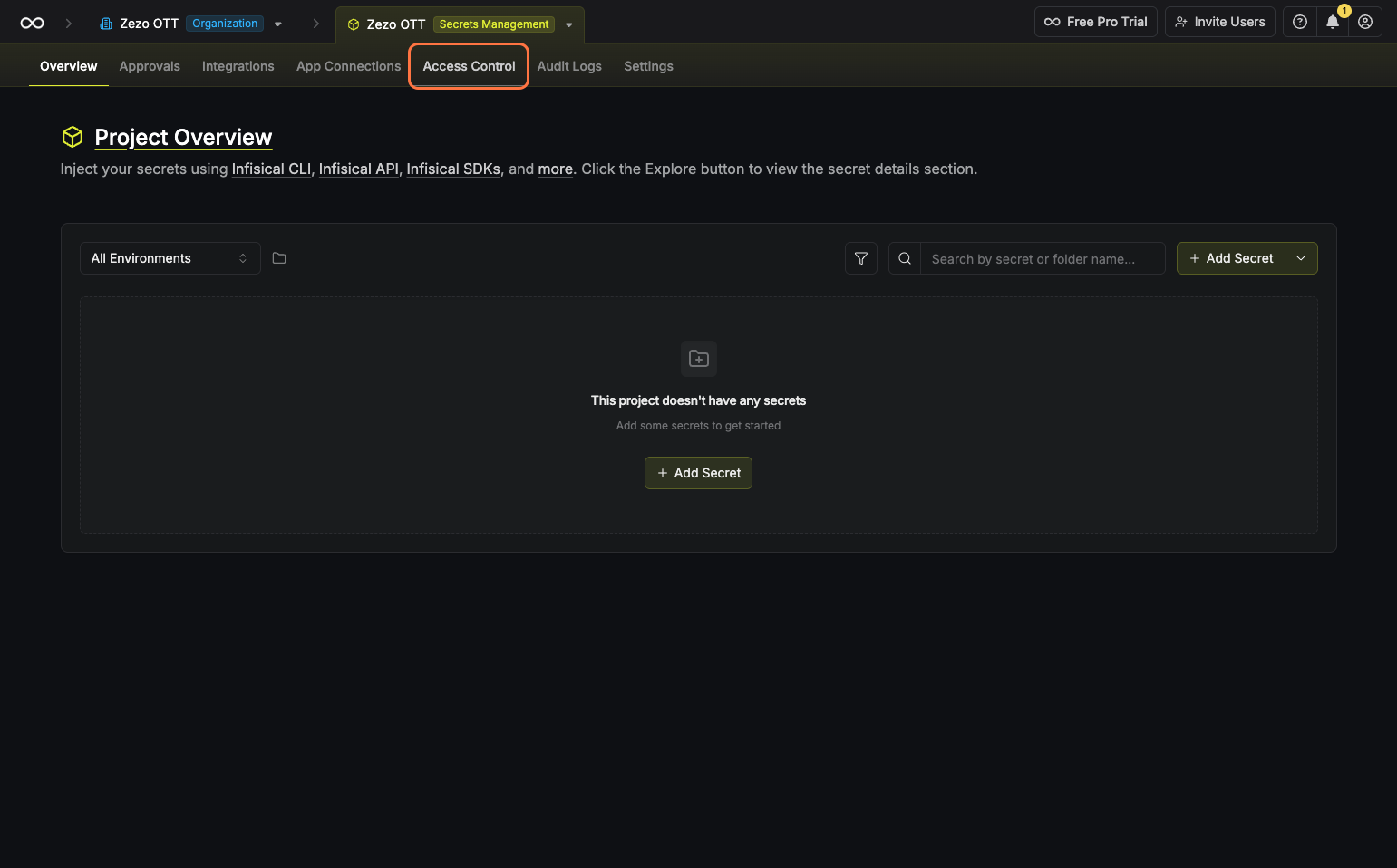Open notifications bell icon

[1332, 22]
